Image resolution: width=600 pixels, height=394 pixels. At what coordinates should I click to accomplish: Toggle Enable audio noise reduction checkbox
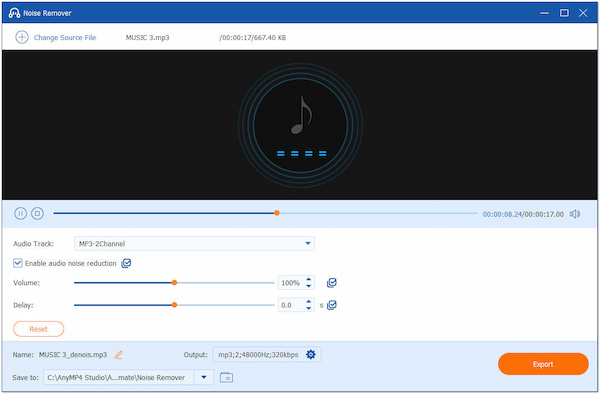18,263
